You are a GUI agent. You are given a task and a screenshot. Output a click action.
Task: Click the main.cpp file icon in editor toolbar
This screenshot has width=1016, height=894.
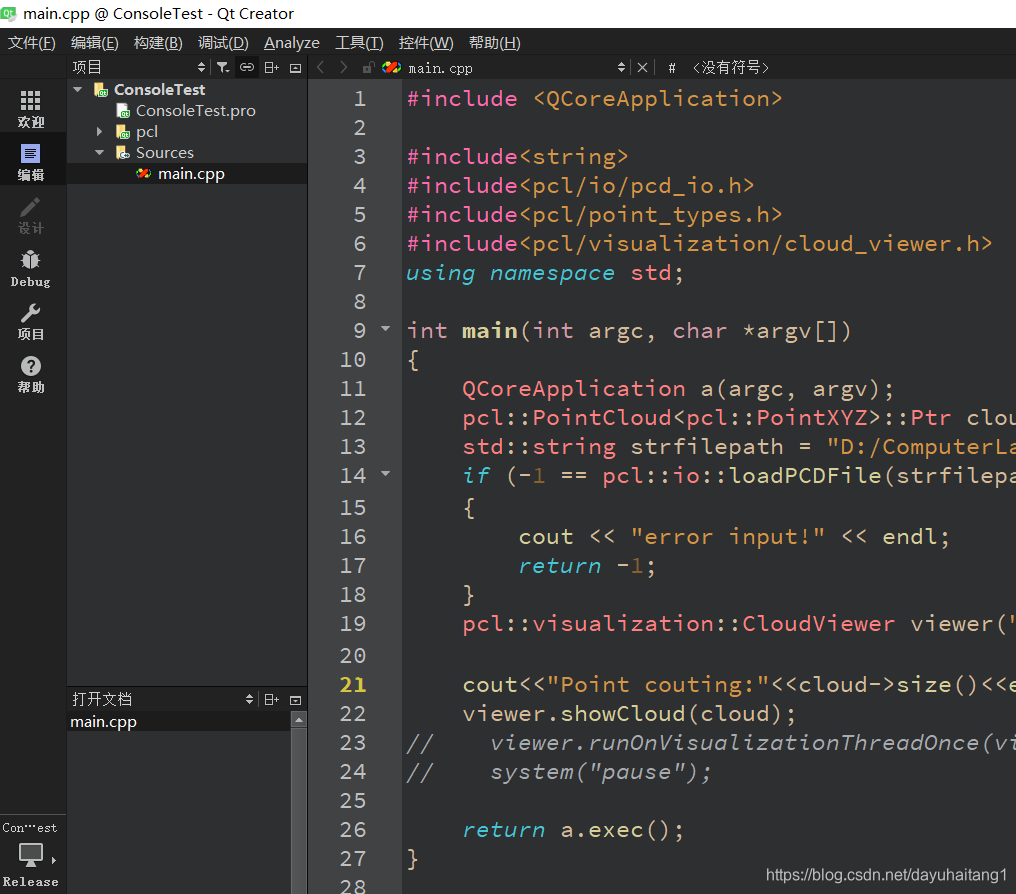391,67
